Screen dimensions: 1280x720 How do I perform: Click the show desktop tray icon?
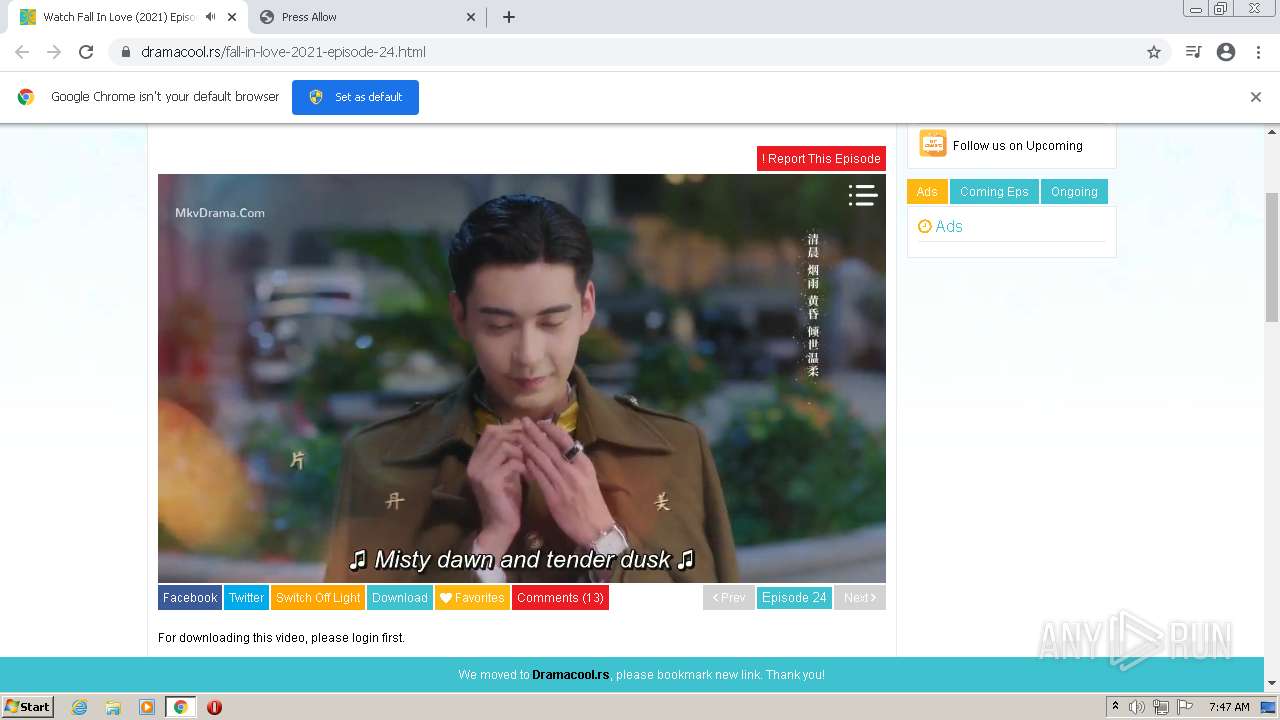pos(1268,707)
